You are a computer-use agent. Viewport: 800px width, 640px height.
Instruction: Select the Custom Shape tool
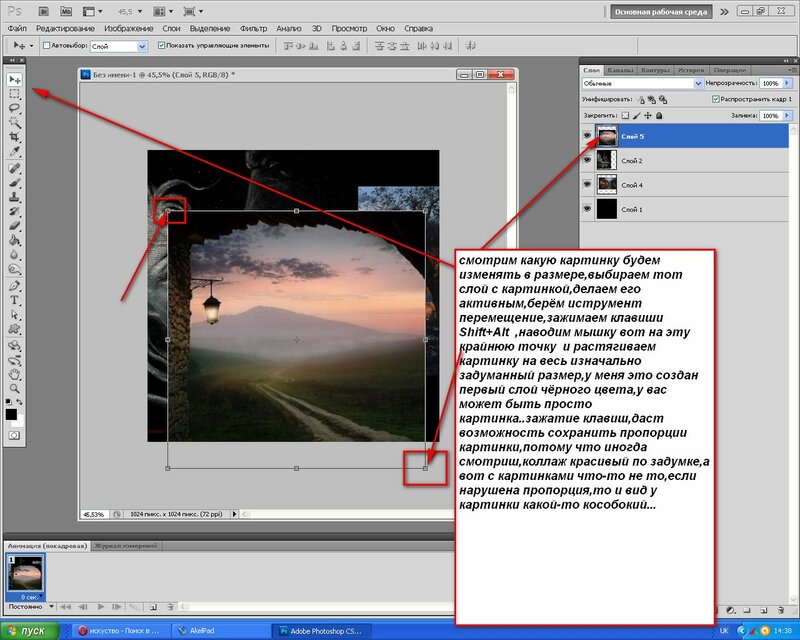[x=14, y=329]
